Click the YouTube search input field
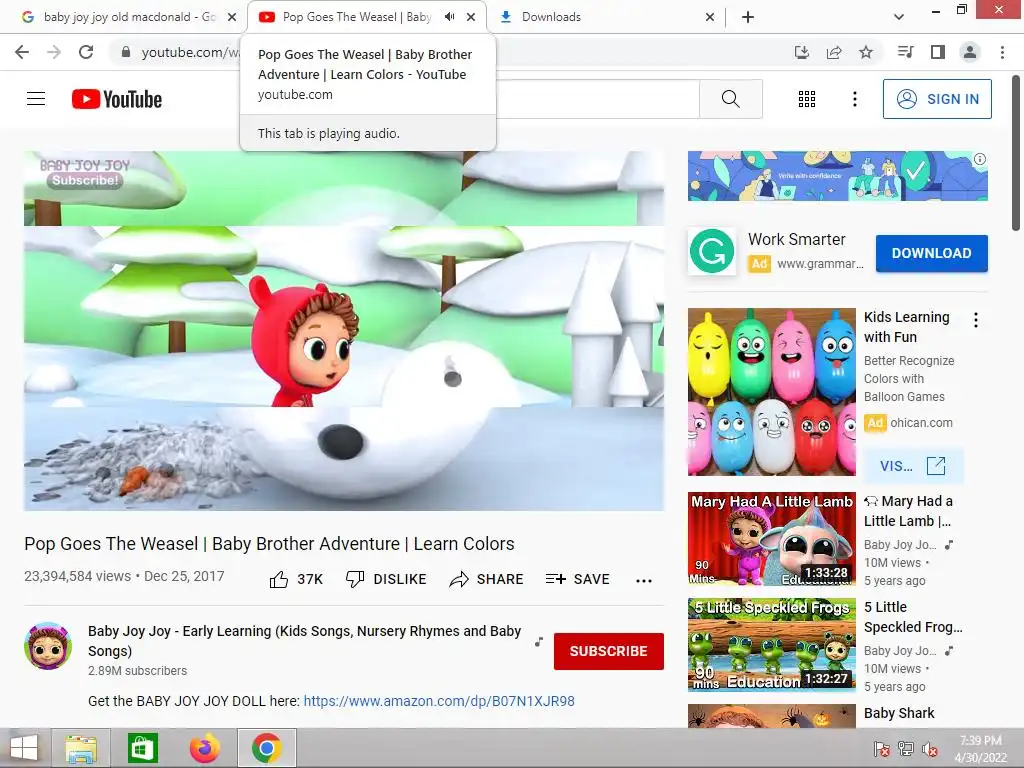The image size is (1024, 768). (x=598, y=99)
